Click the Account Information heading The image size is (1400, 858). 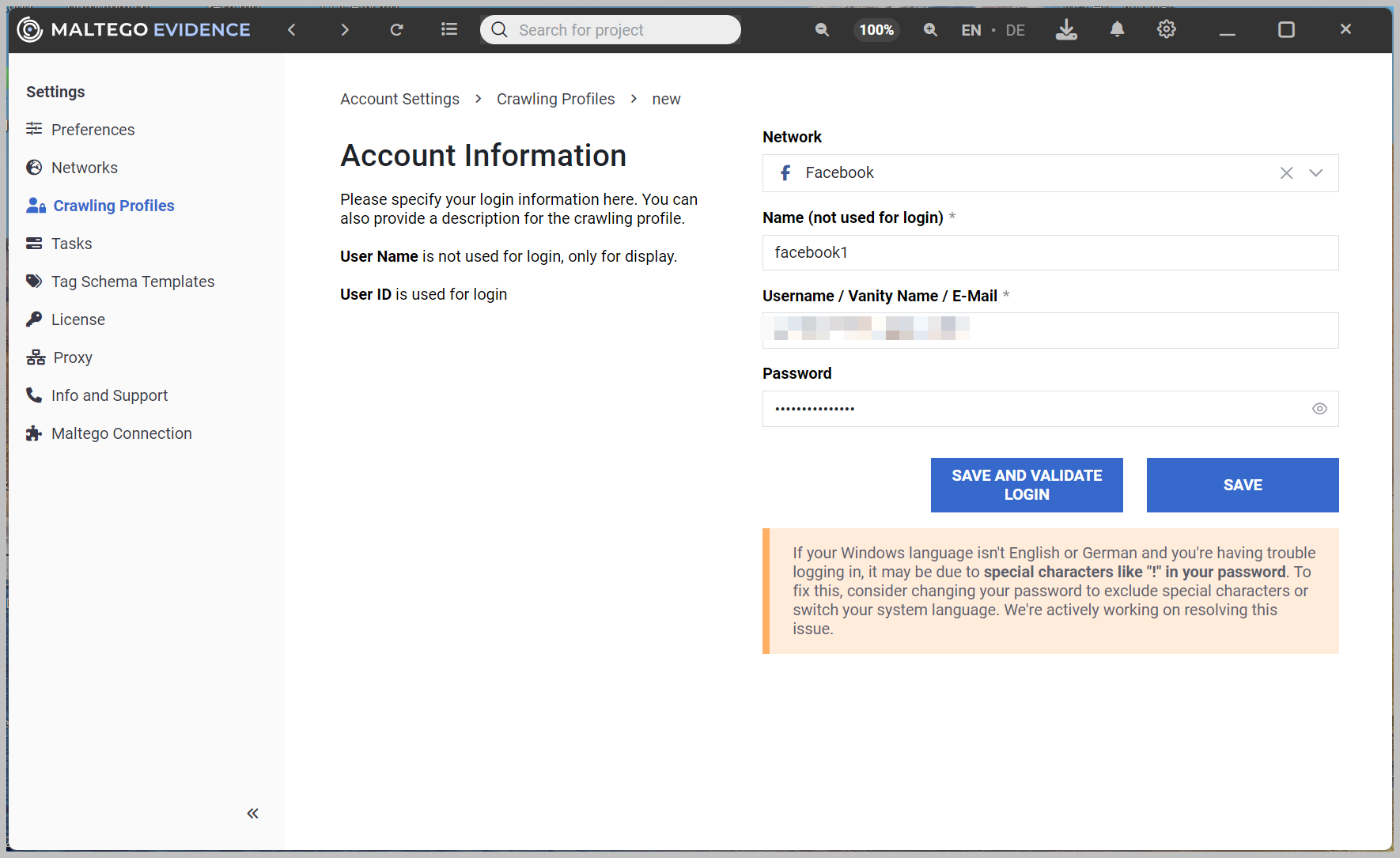[x=483, y=156]
